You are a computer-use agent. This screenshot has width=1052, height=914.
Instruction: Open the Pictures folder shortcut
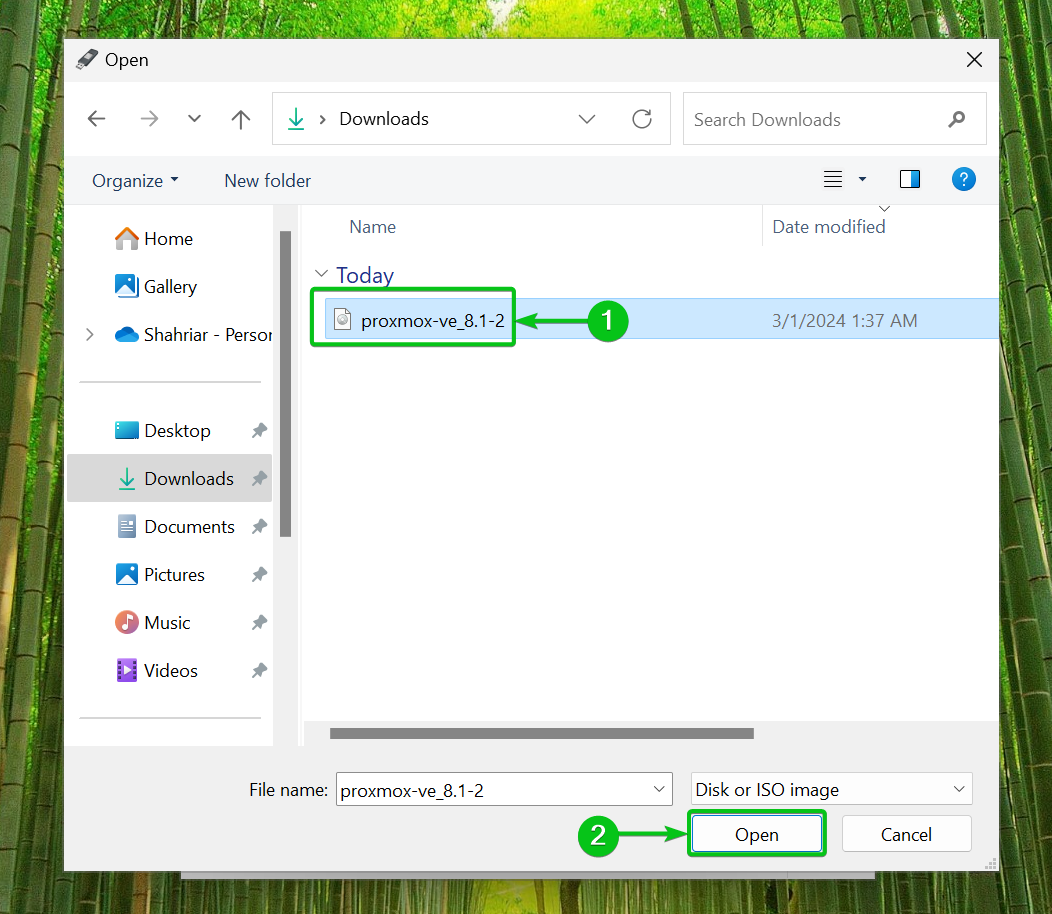click(160, 574)
